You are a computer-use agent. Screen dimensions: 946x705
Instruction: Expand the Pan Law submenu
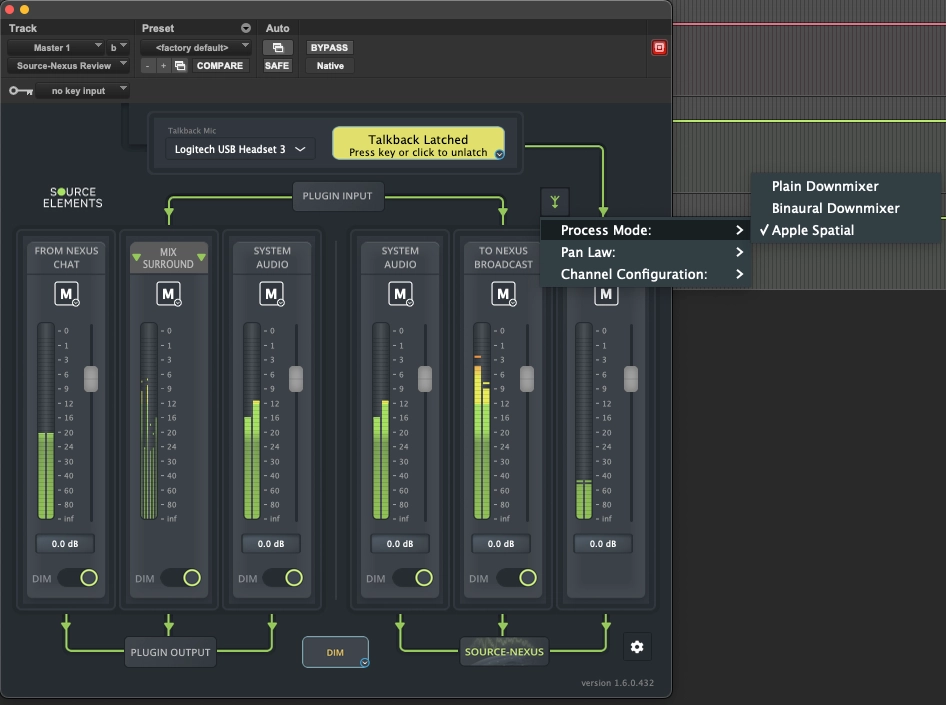click(646, 252)
